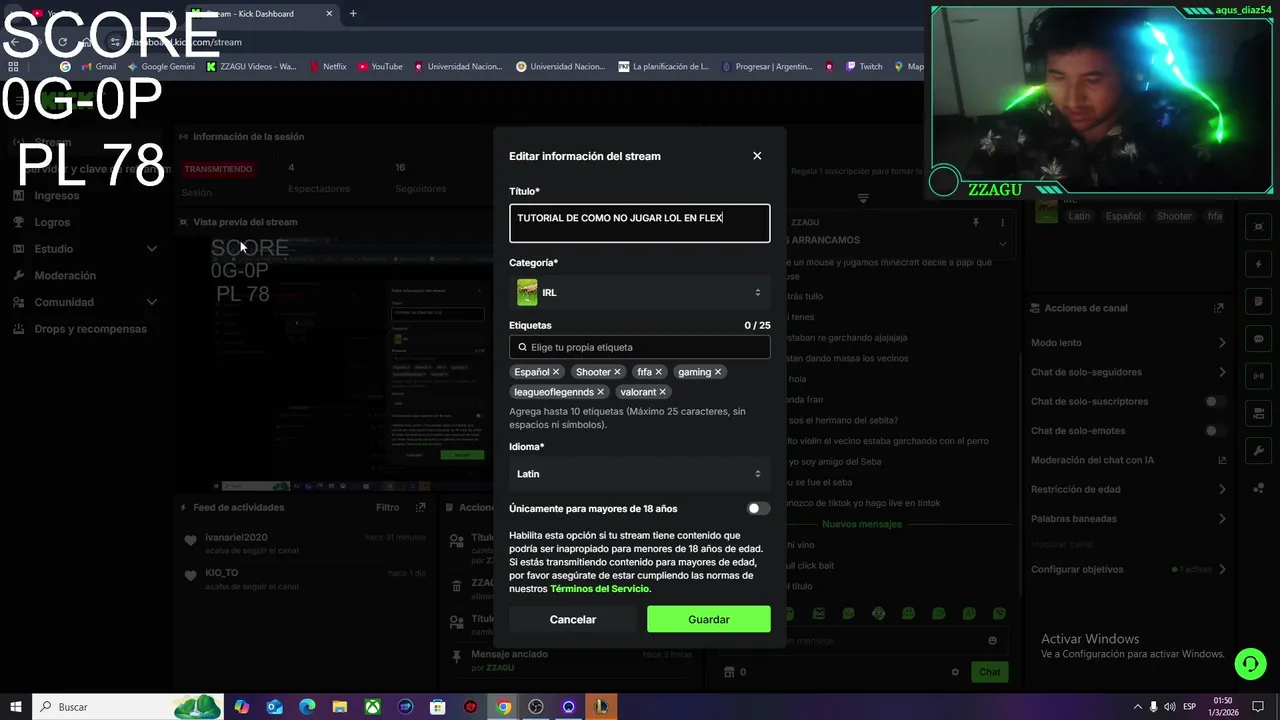
Task: Expand Modo lento settings
Action: (1128, 343)
